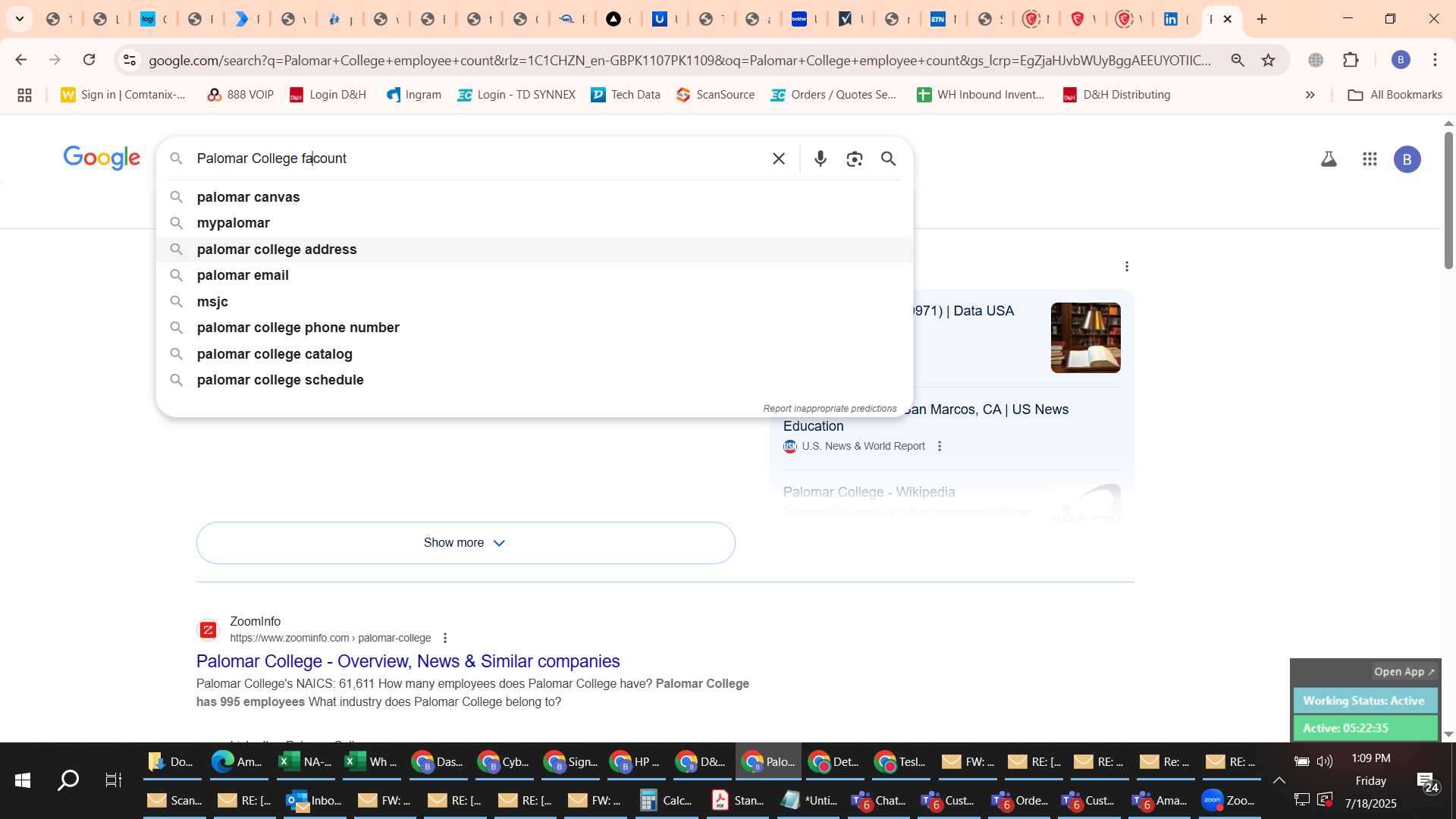
Task: Open Login D&H bookmark
Action: pyautogui.click(x=328, y=95)
